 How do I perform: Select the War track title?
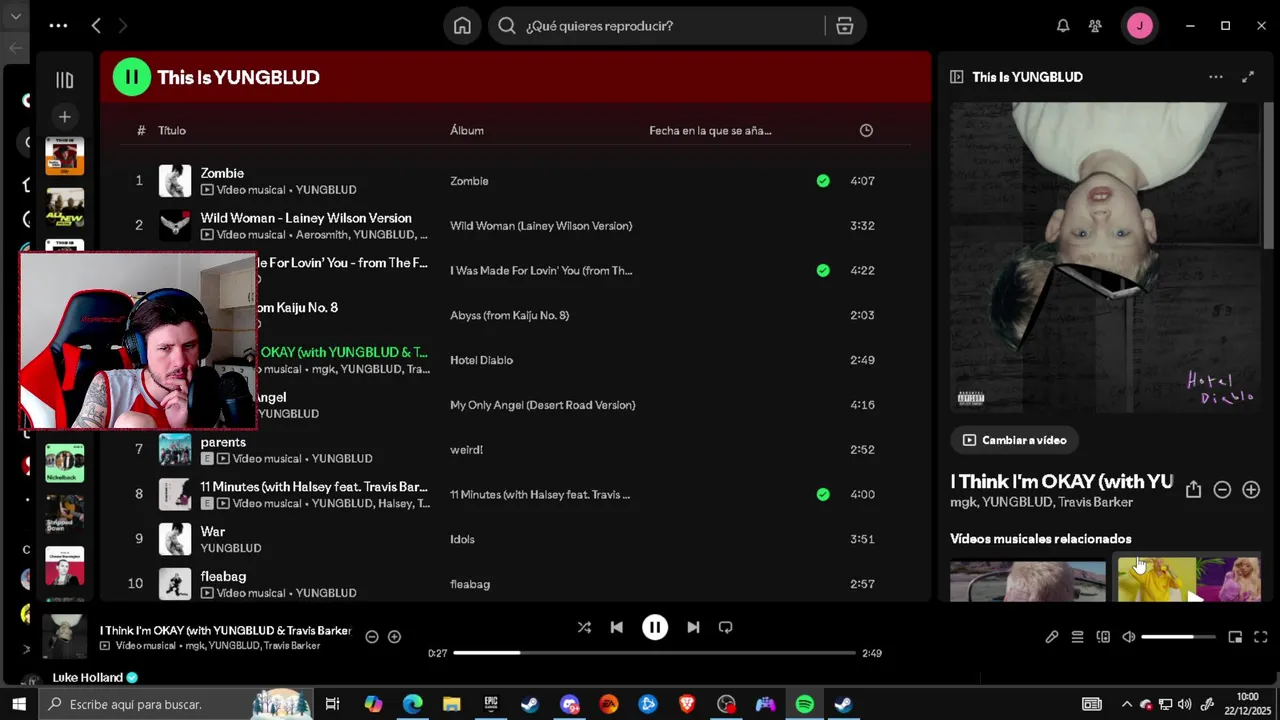click(x=213, y=532)
